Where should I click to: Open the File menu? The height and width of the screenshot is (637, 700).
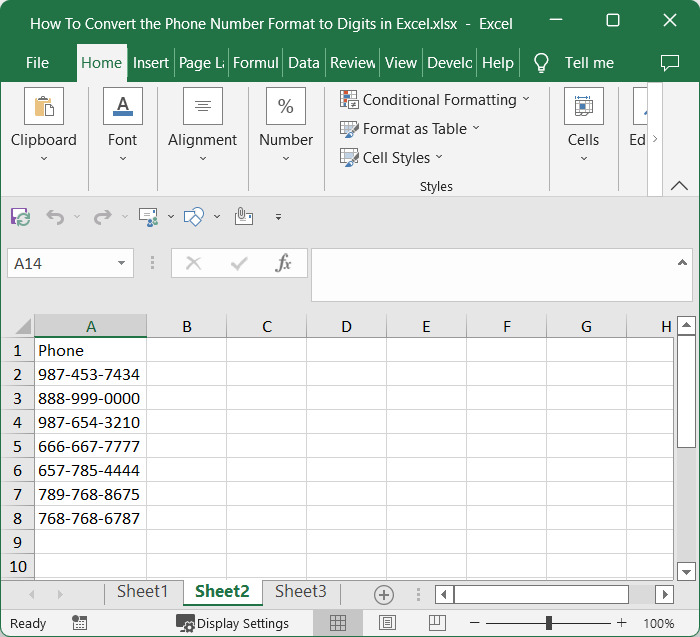(37, 63)
